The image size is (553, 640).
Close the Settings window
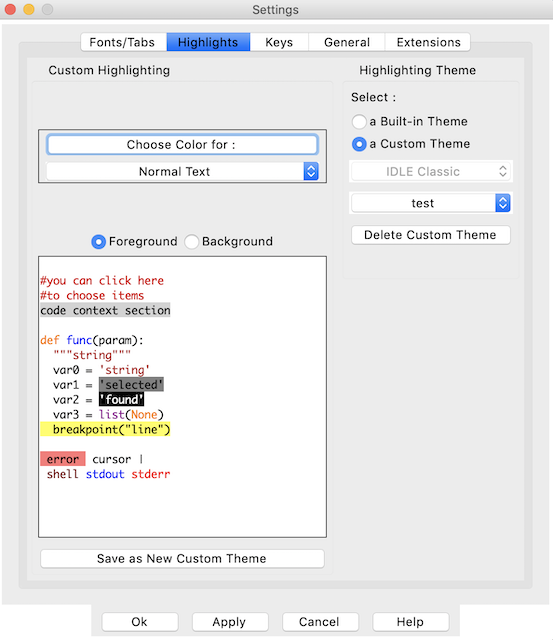tap(10, 9)
